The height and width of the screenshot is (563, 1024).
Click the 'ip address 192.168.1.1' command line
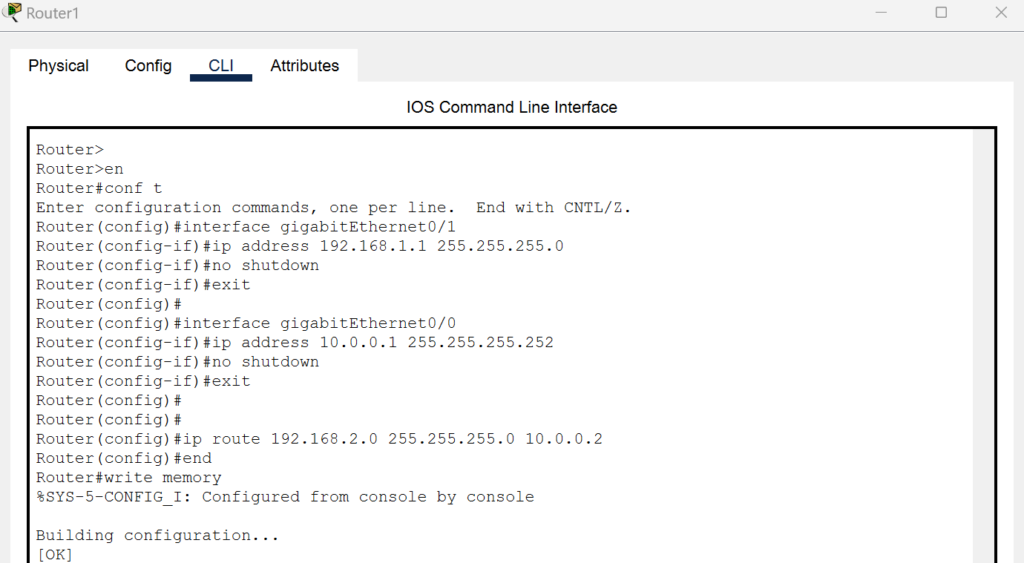[x=300, y=246]
